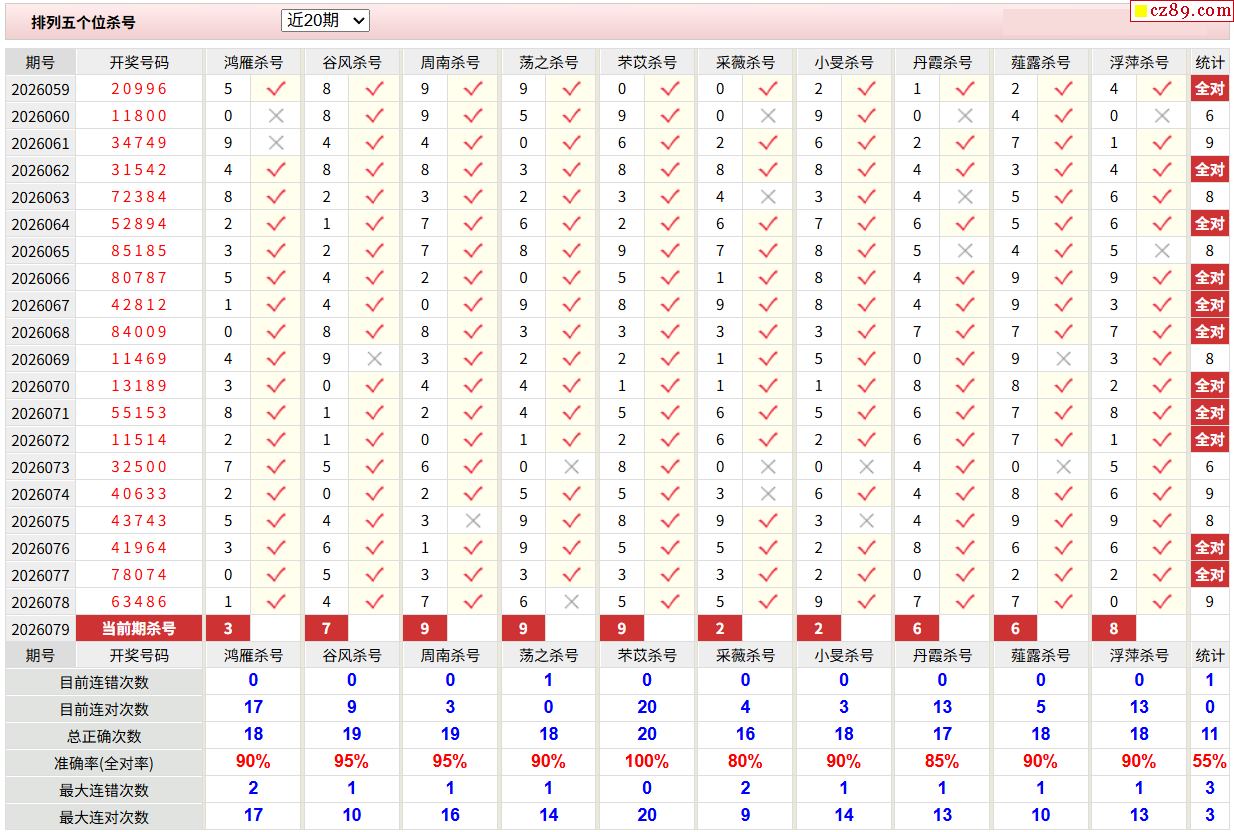Click the X mark for 鸿雁杀号 in row 2026060

[x=276, y=116]
